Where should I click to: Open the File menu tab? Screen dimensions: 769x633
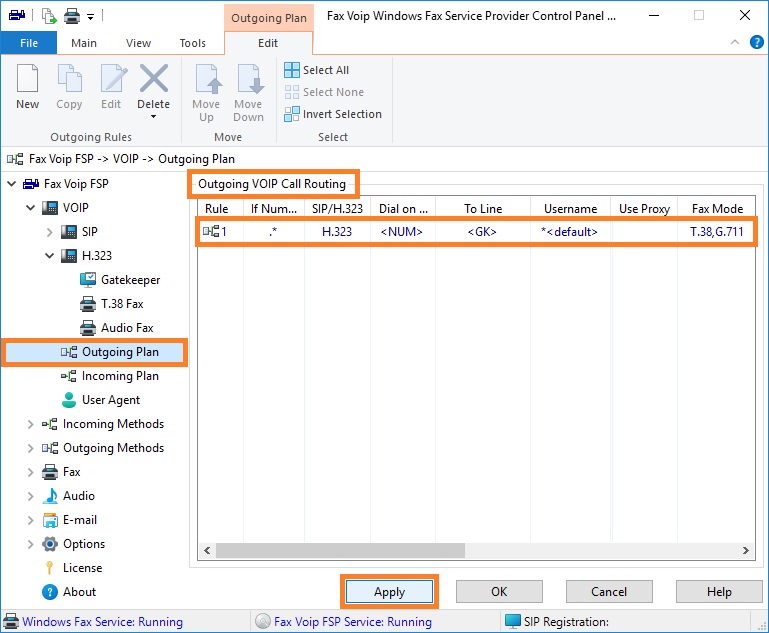pos(29,43)
